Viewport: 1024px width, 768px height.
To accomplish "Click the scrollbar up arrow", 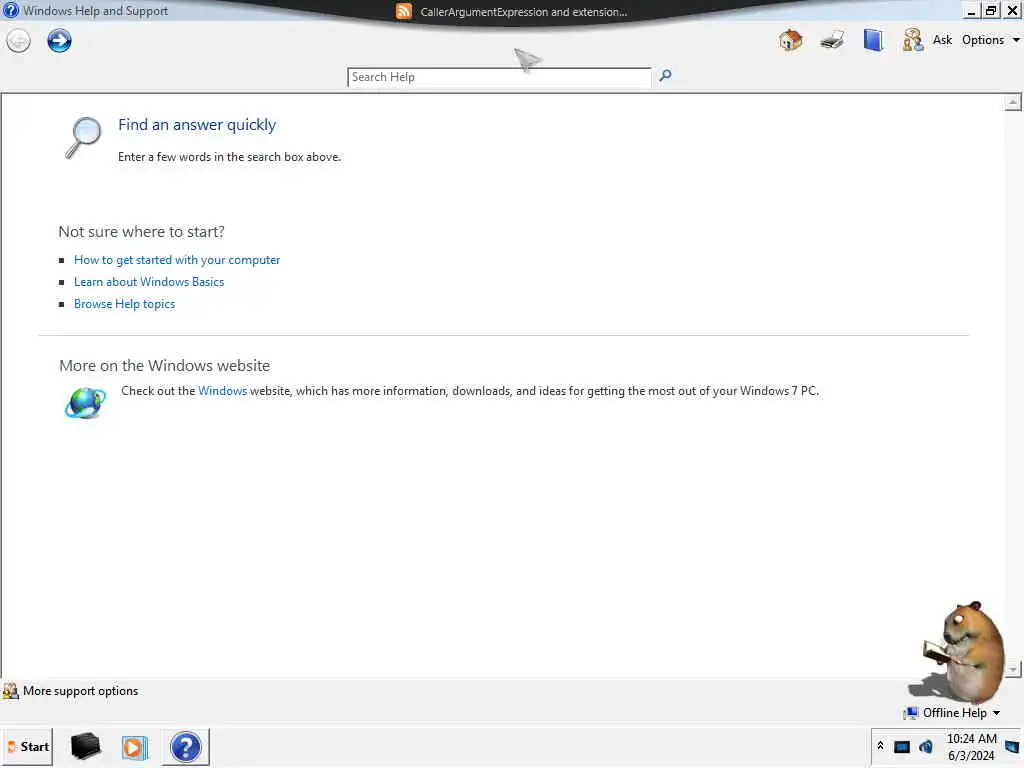I will click(x=1013, y=103).
